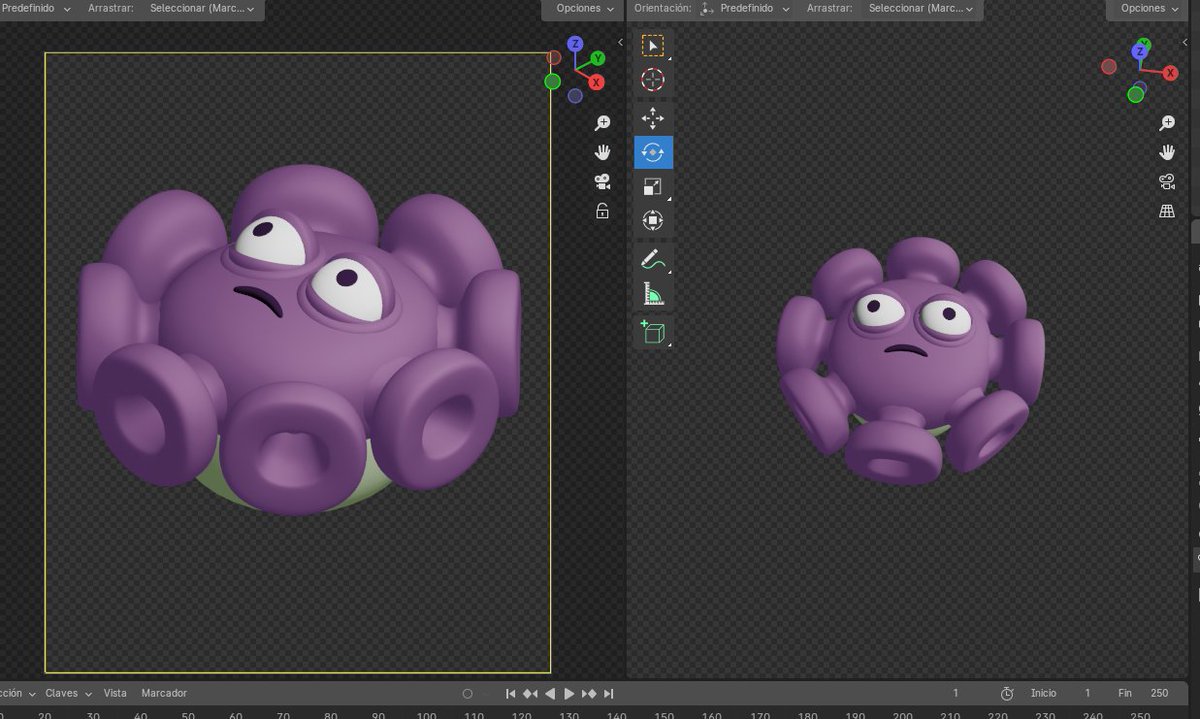1200x719 pixels.
Task: Toggle the camera-to-view padlock in left viewport
Action: 602,210
